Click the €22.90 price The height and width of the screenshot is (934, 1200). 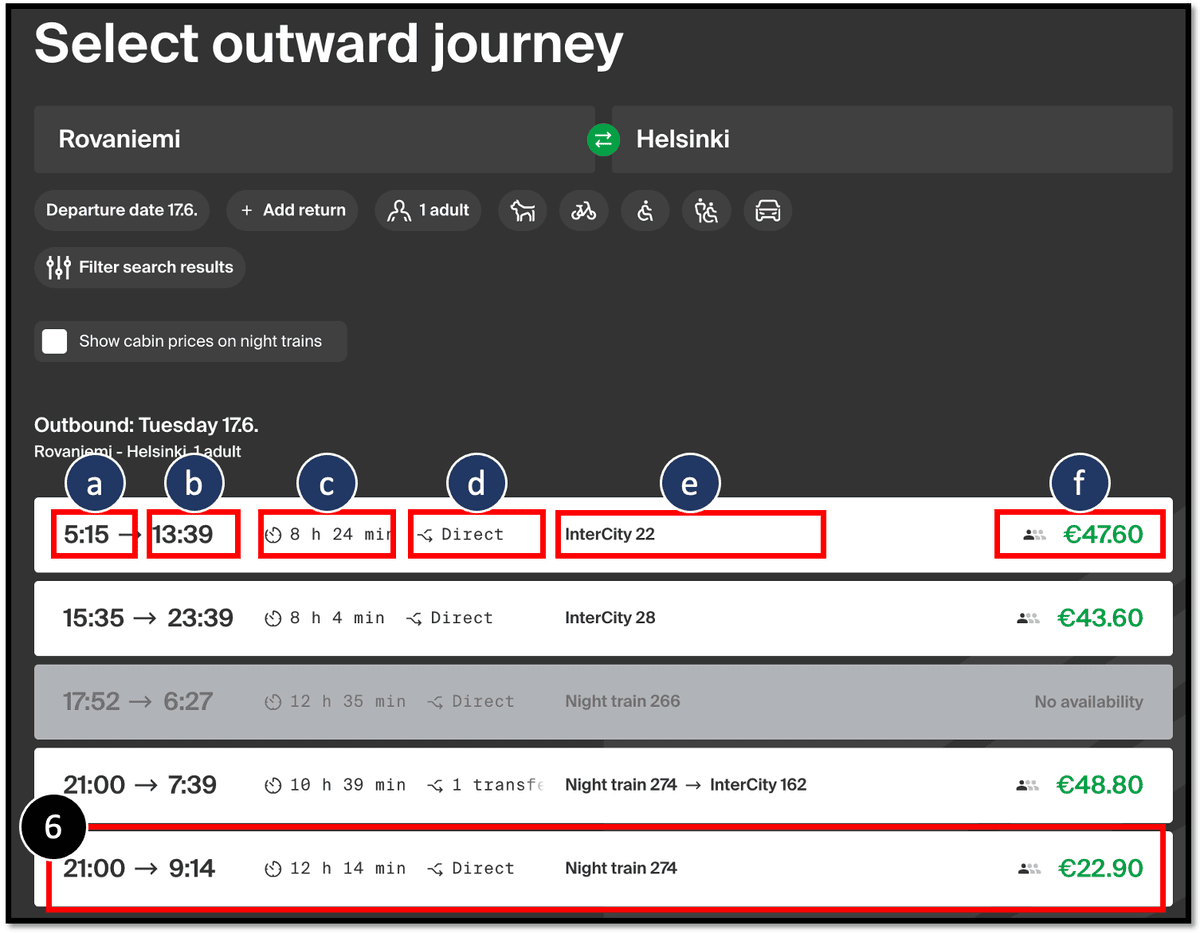tap(1100, 869)
